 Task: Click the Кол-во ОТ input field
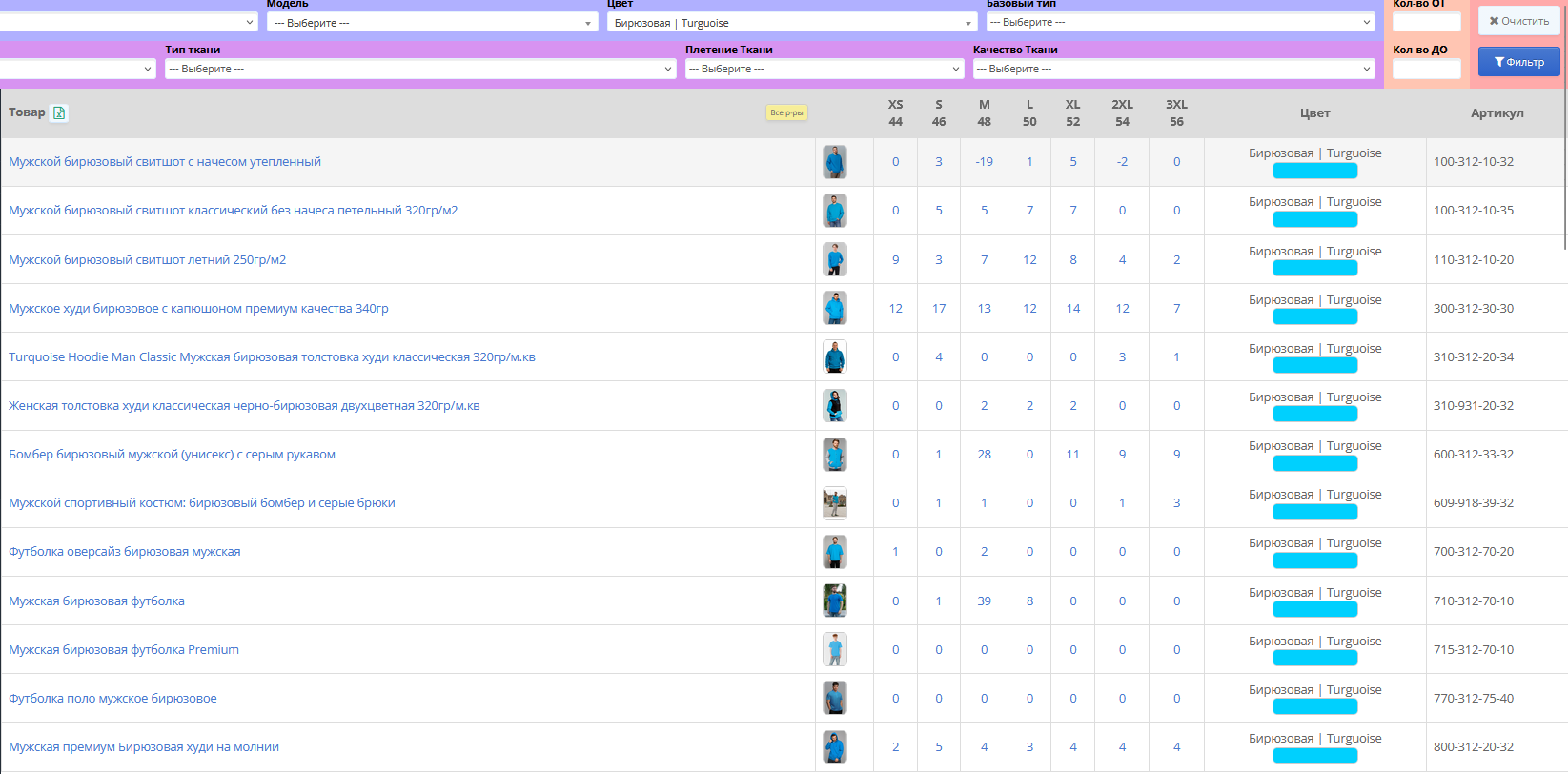(1426, 22)
